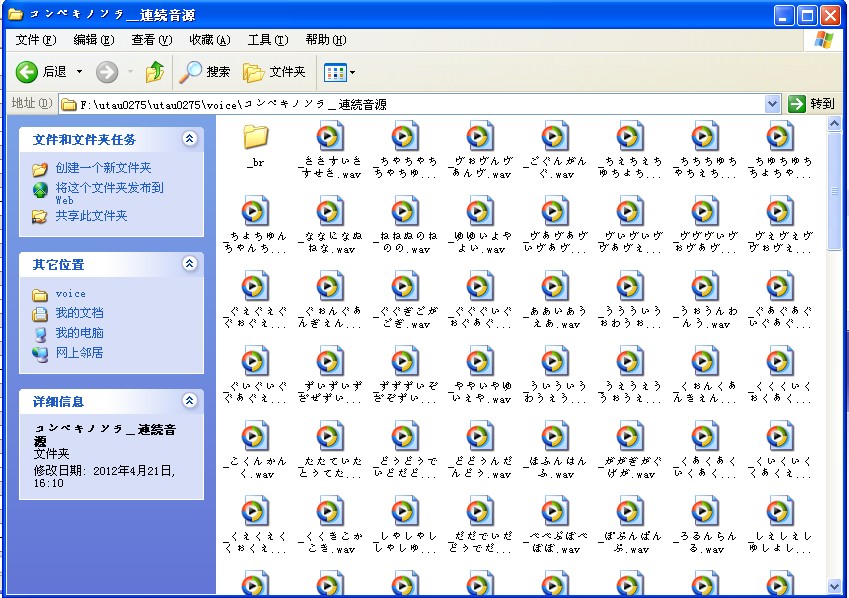Click 将这个文件夹发布到 Web link
The image size is (849, 598).
[x=109, y=193]
